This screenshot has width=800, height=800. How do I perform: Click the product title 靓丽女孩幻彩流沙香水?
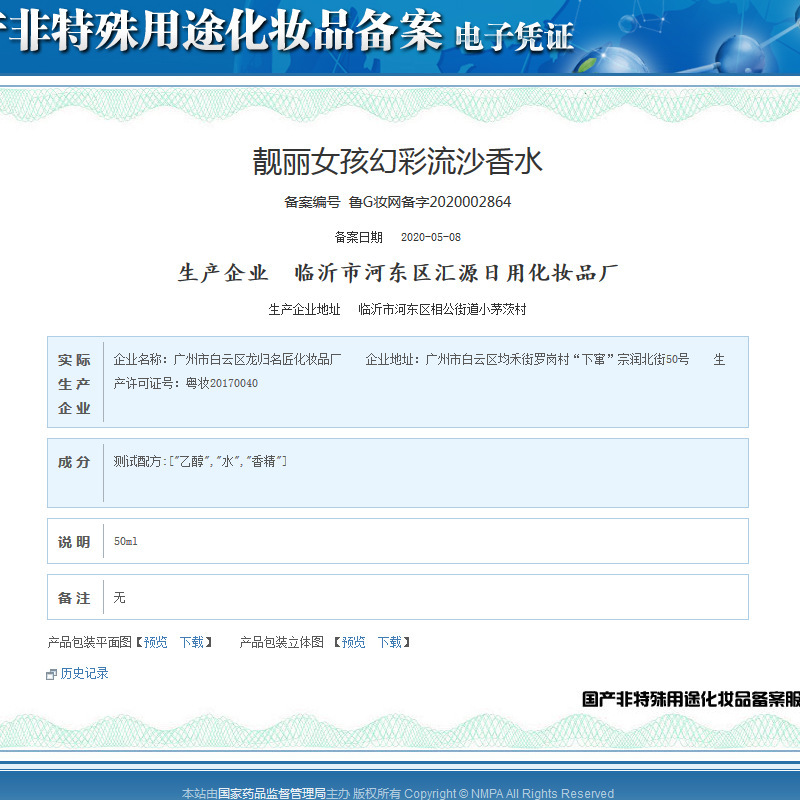[397, 161]
